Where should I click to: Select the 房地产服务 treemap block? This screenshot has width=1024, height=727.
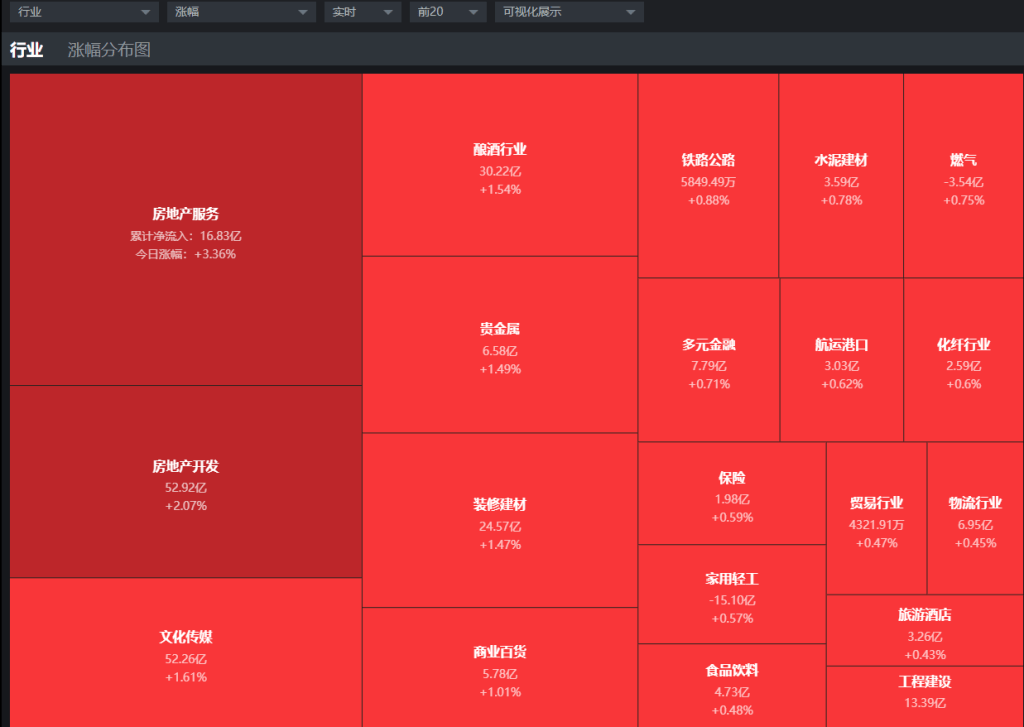tap(185, 230)
